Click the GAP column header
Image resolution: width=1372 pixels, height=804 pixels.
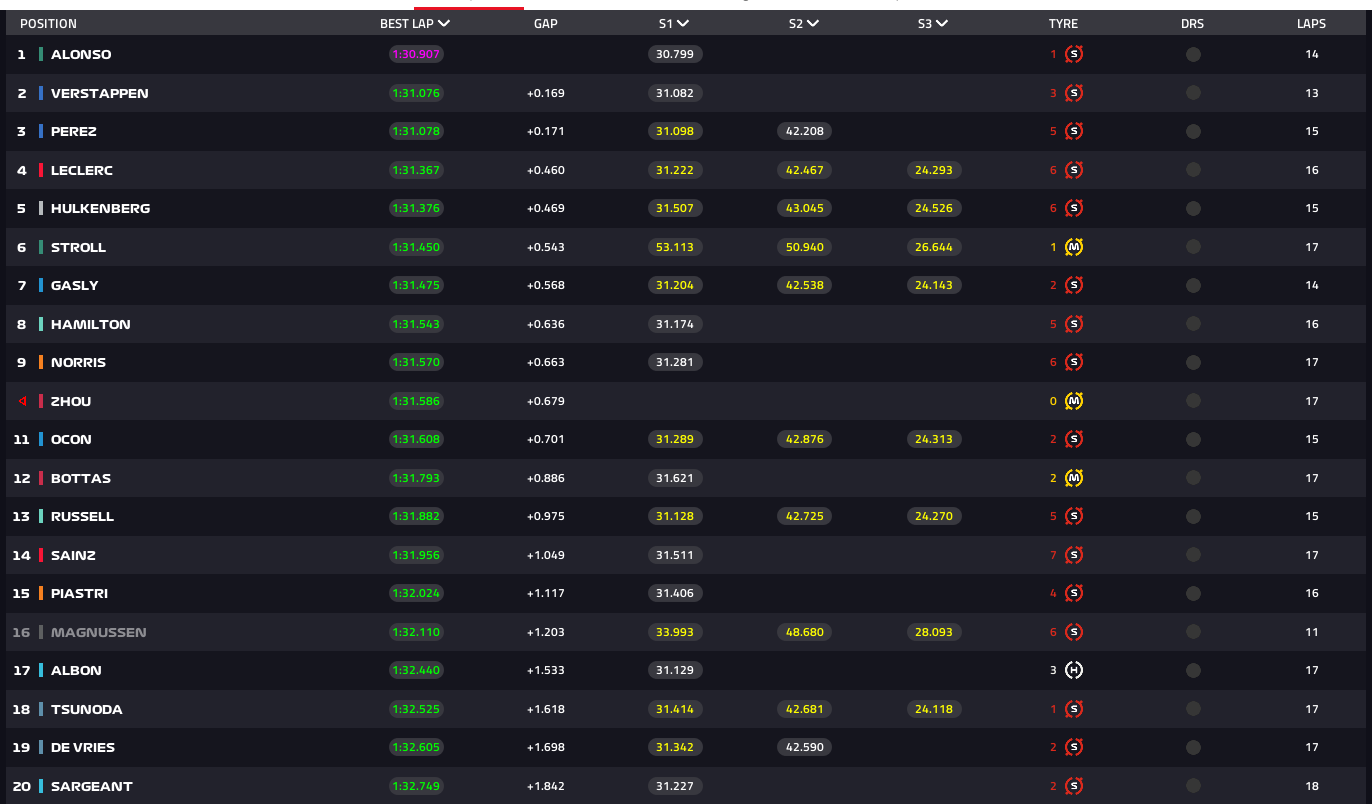click(x=546, y=23)
